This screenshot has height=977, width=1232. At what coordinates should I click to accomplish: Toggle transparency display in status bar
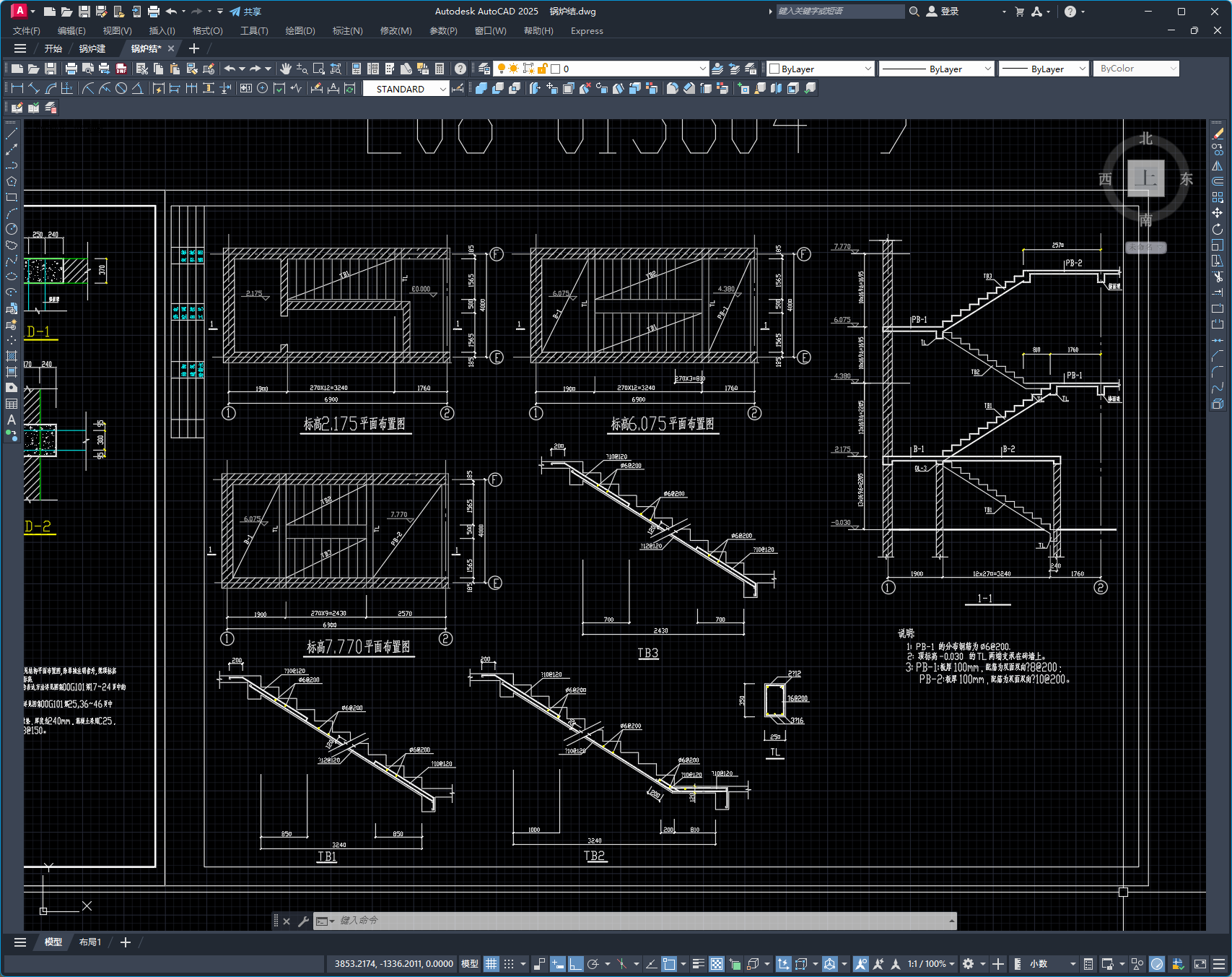717,964
